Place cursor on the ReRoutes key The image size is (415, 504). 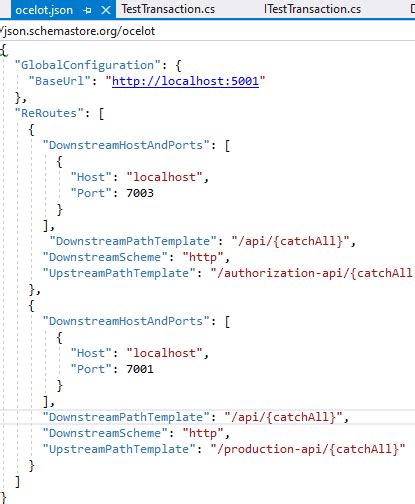point(49,113)
